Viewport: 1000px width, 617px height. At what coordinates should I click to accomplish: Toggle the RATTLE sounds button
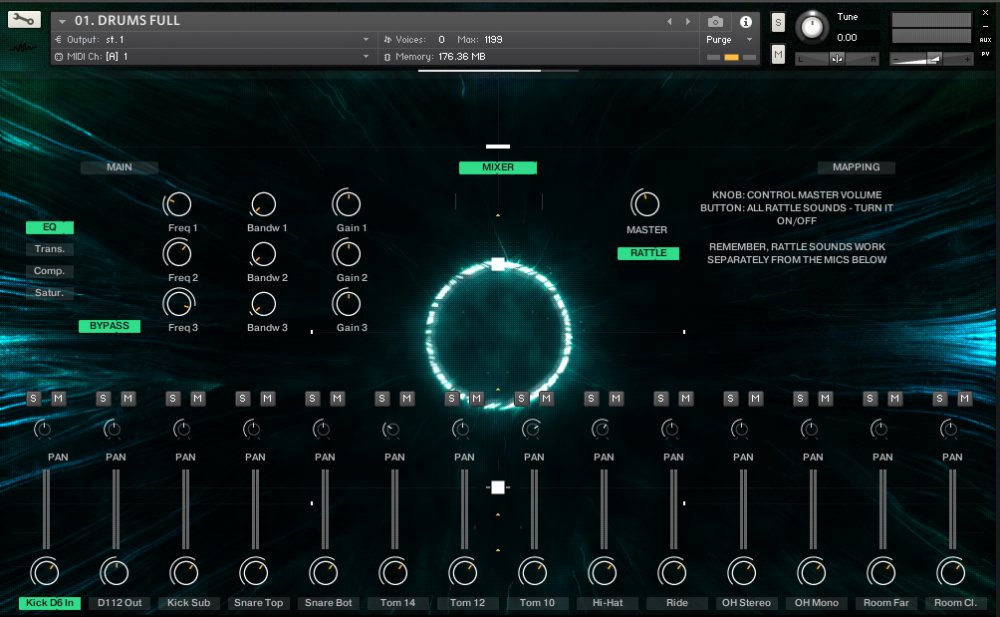point(647,253)
